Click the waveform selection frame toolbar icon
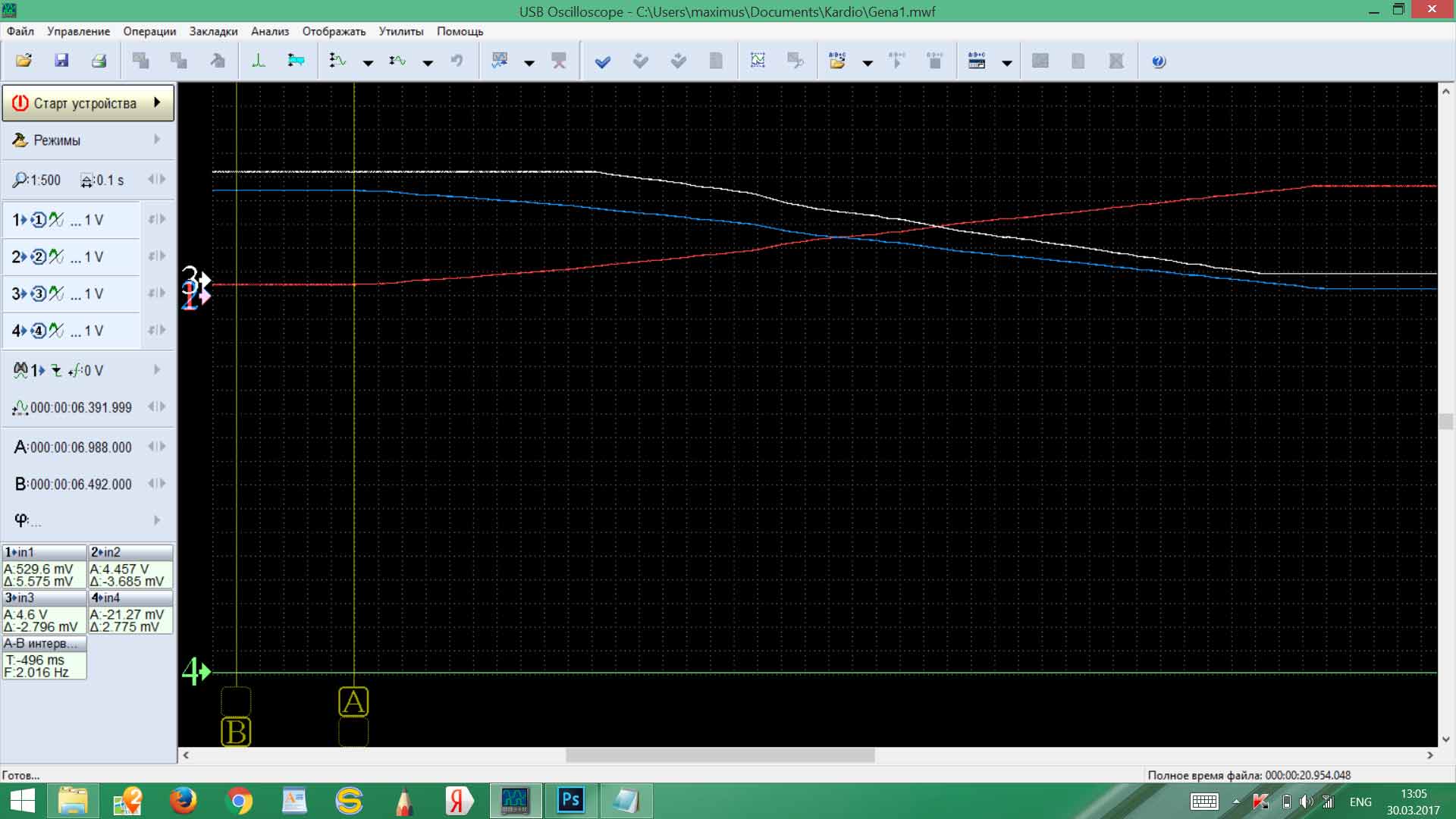This screenshot has width=1456, height=819. [x=758, y=61]
